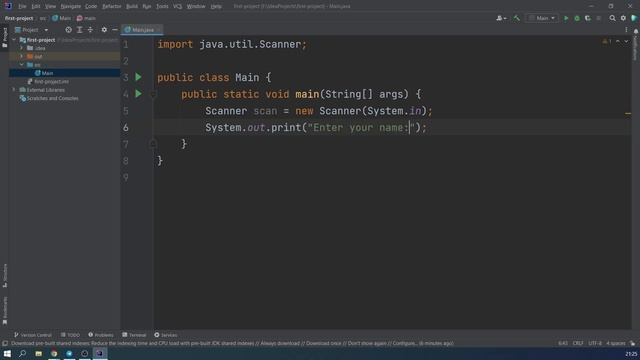Open the user account icon in toolbar
The height and width of the screenshot is (360, 640).
[501, 18]
